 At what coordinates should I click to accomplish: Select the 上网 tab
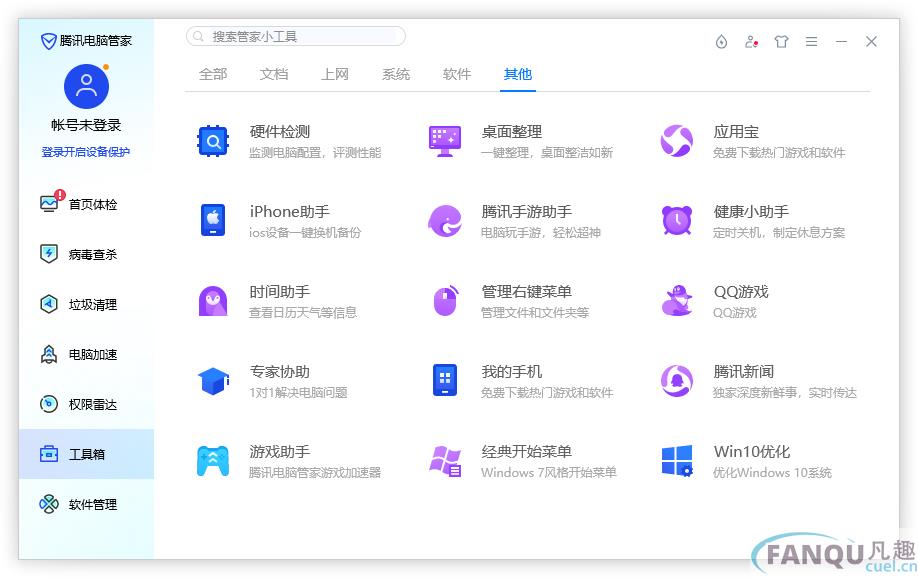pyautogui.click(x=335, y=74)
